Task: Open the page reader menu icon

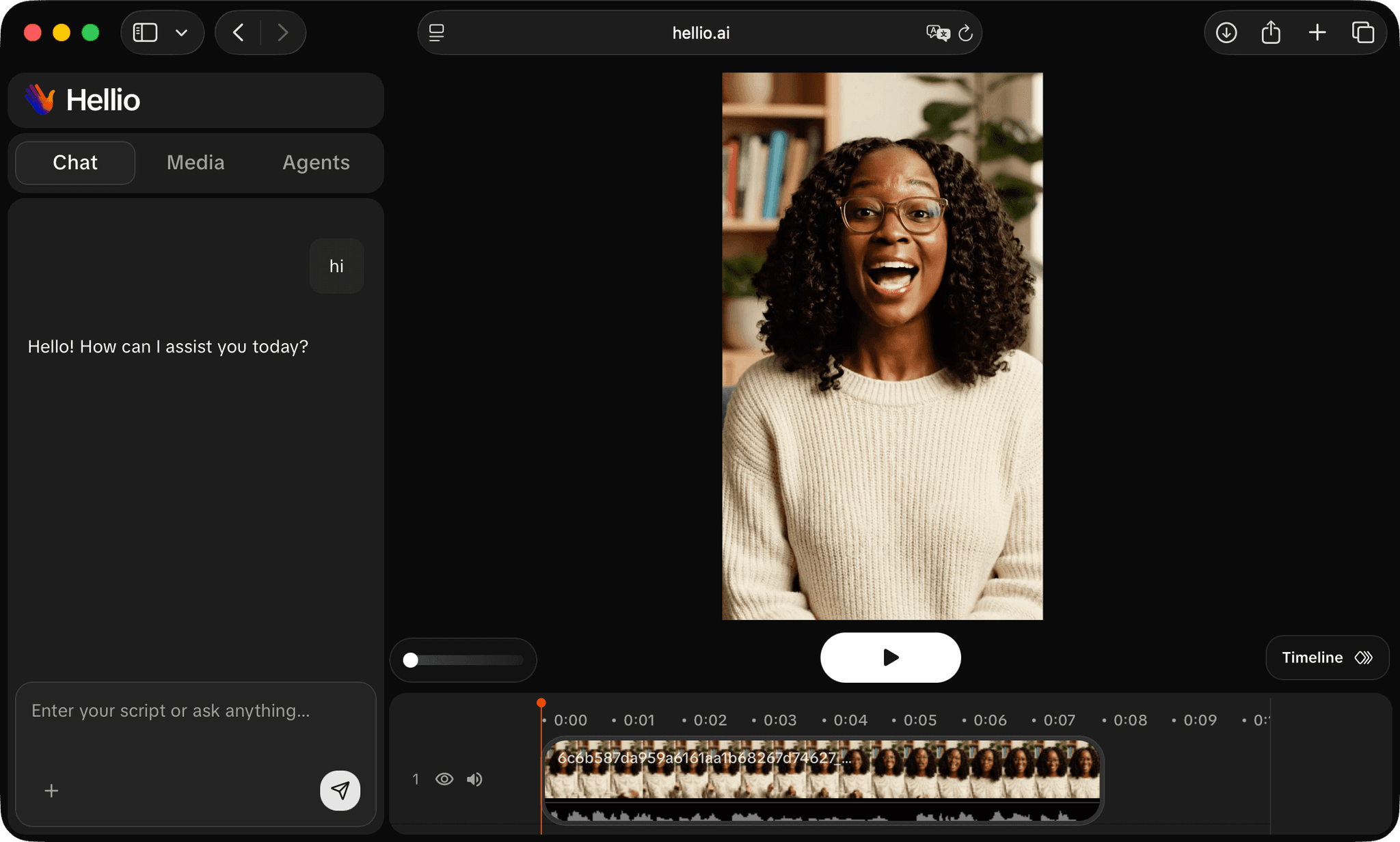Action: tap(437, 33)
